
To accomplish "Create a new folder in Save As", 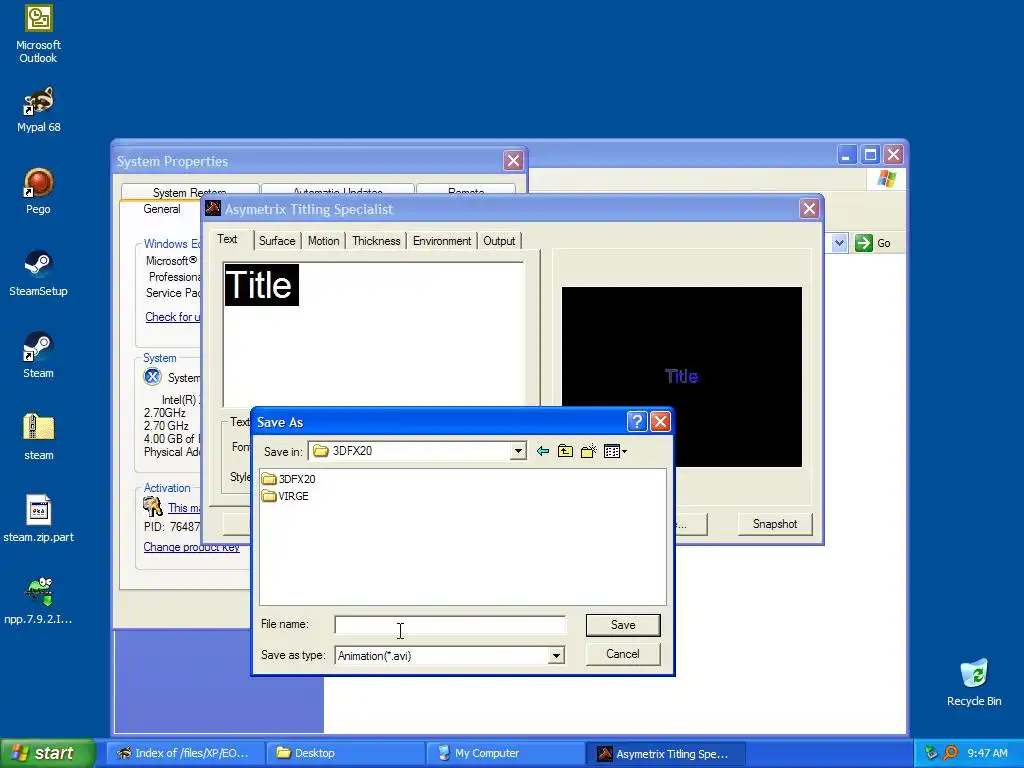I will click(x=588, y=451).
